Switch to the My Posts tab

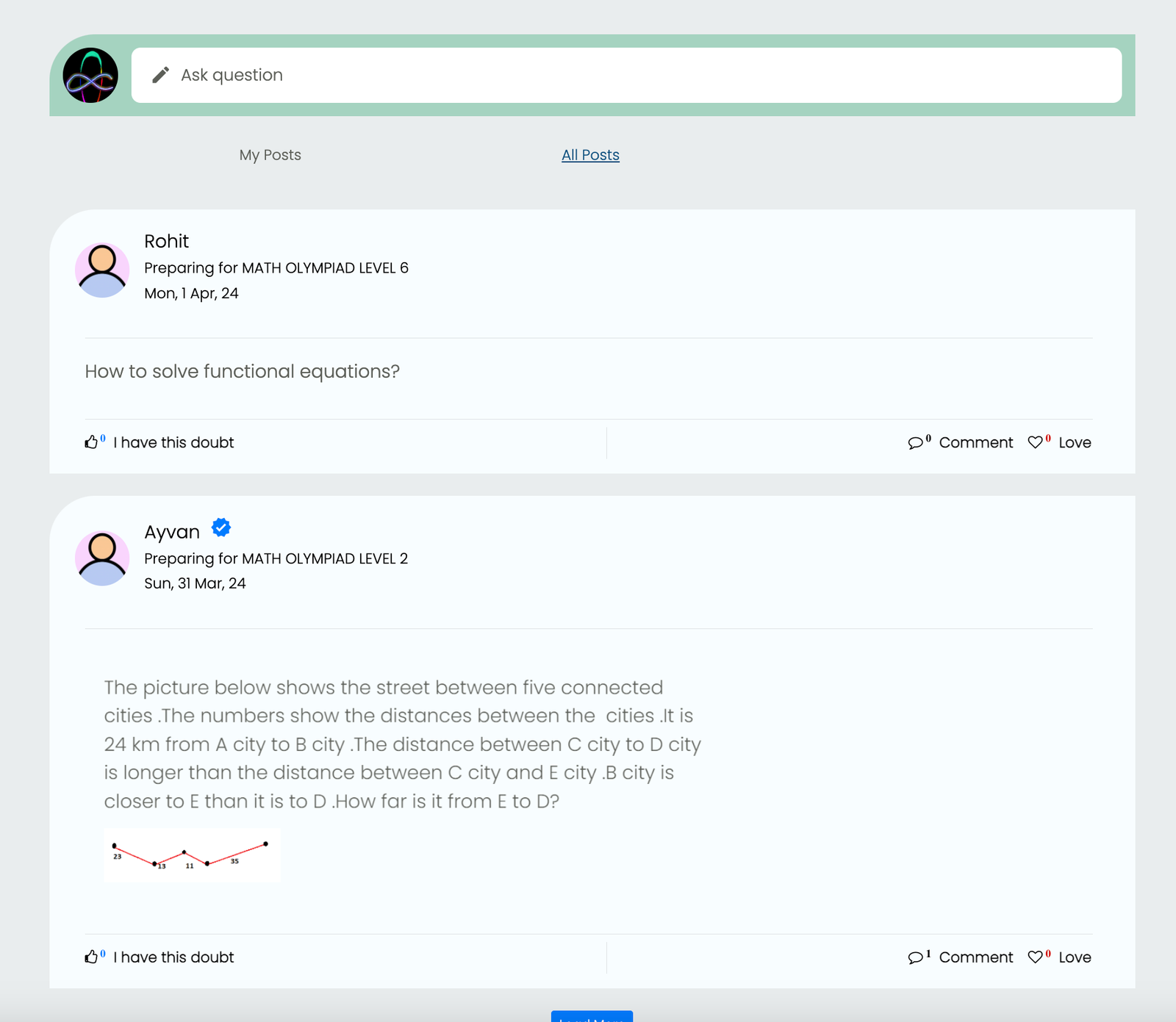[x=270, y=155]
